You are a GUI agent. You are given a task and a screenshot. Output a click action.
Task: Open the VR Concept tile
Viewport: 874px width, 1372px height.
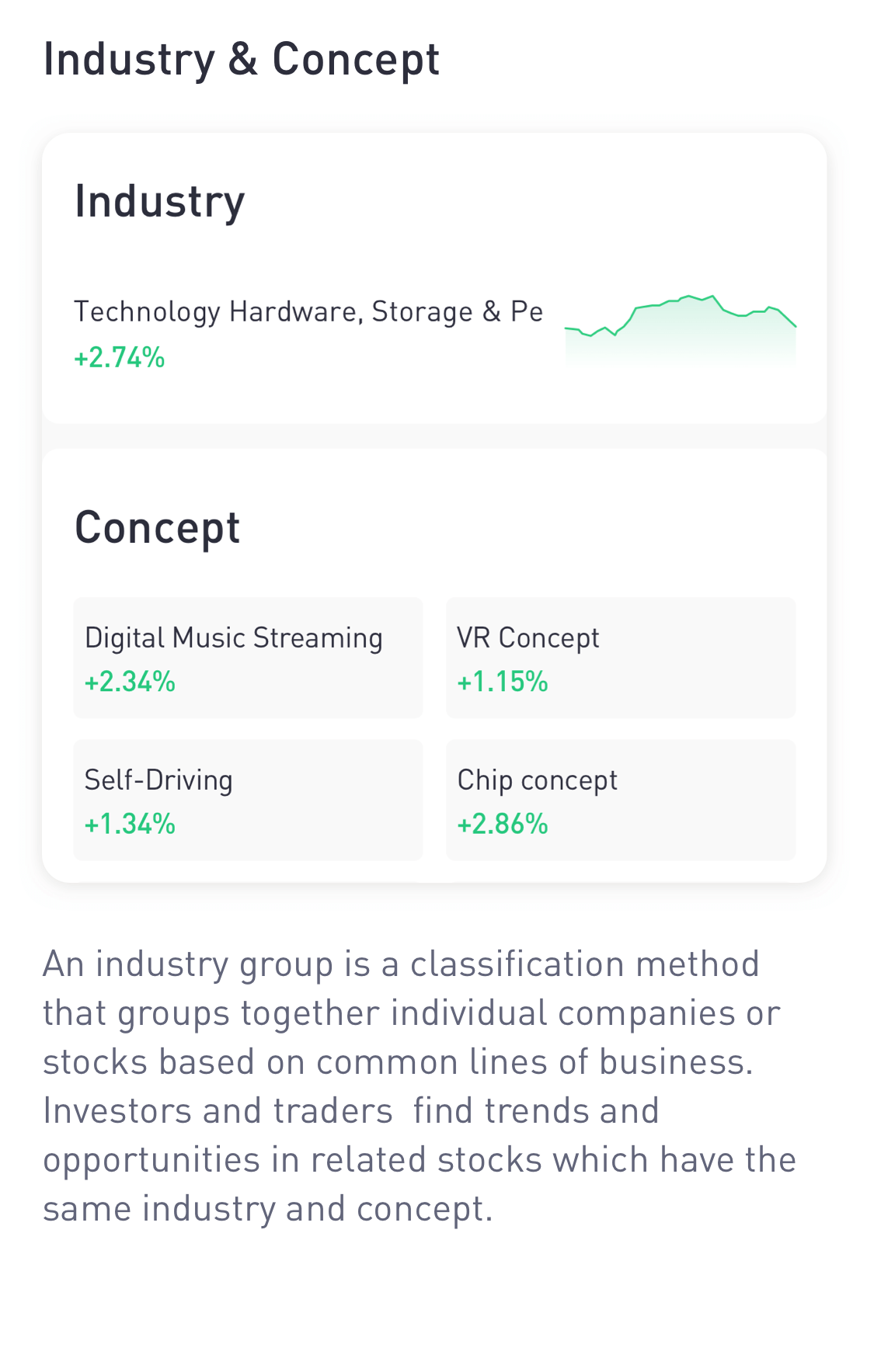click(621, 658)
